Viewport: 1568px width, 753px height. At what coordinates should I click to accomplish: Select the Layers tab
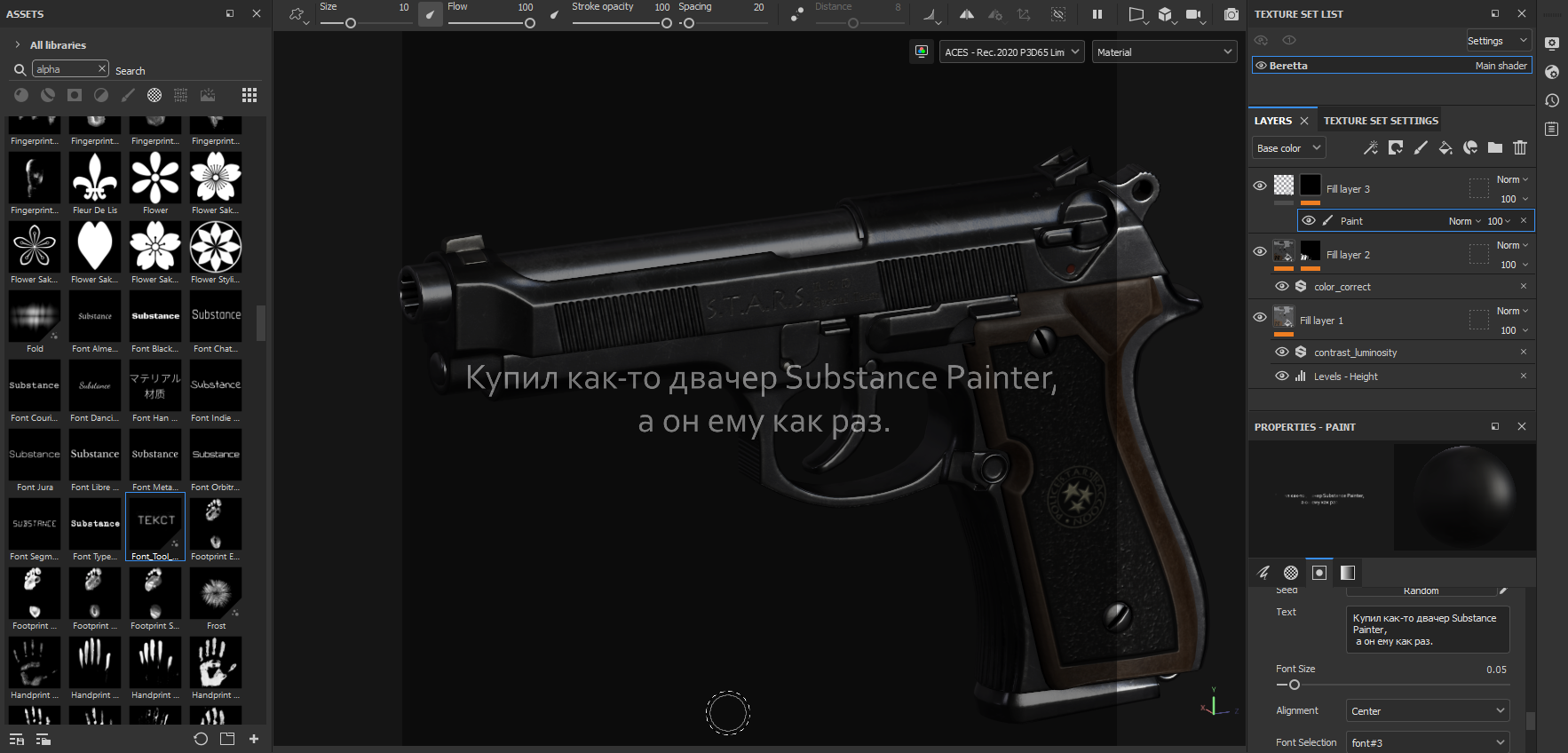pyautogui.click(x=1273, y=121)
